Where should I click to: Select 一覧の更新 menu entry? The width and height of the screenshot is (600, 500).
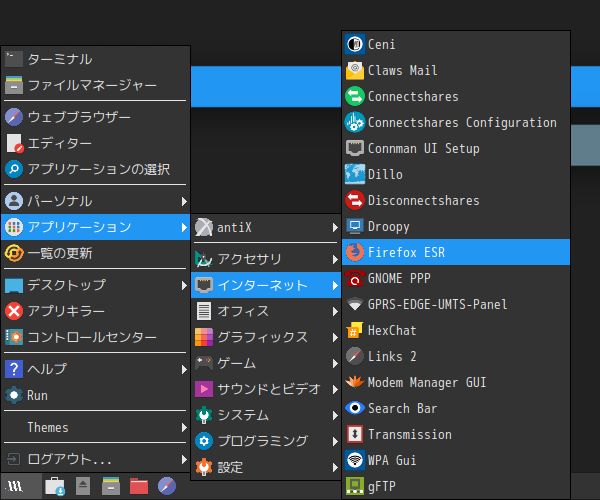click(96, 253)
